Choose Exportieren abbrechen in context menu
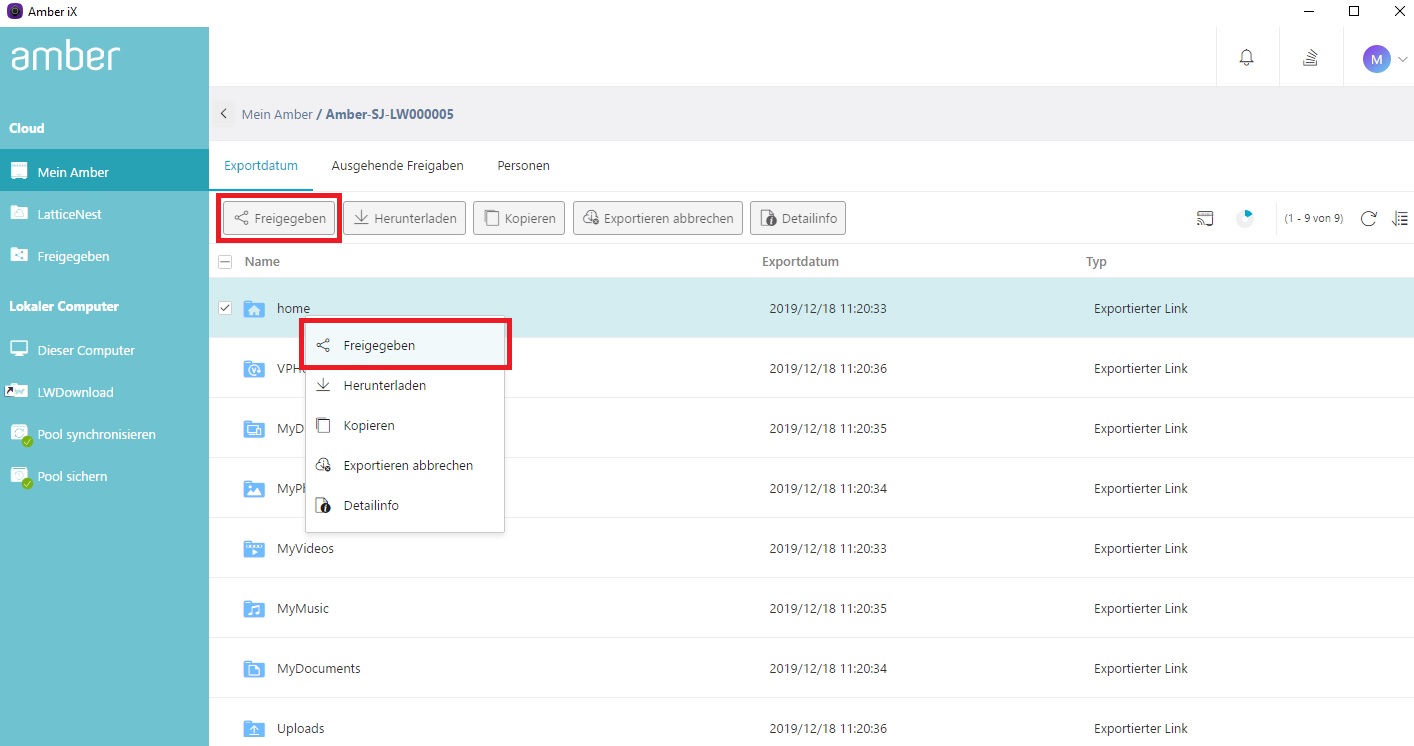The width and height of the screenshot is (1414, 746). click(x=404, y=466)
